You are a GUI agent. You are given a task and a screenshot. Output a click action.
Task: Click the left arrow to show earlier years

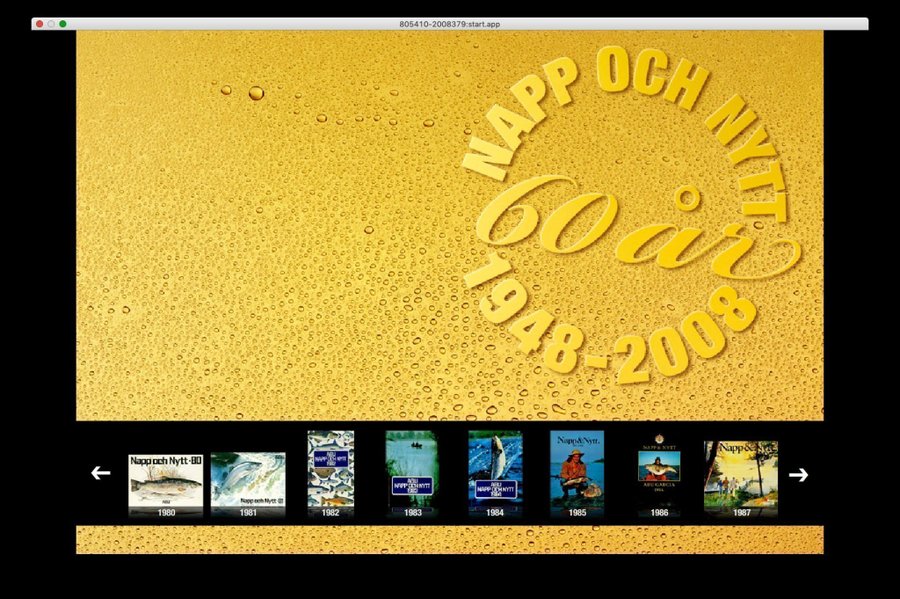(100, 473)
